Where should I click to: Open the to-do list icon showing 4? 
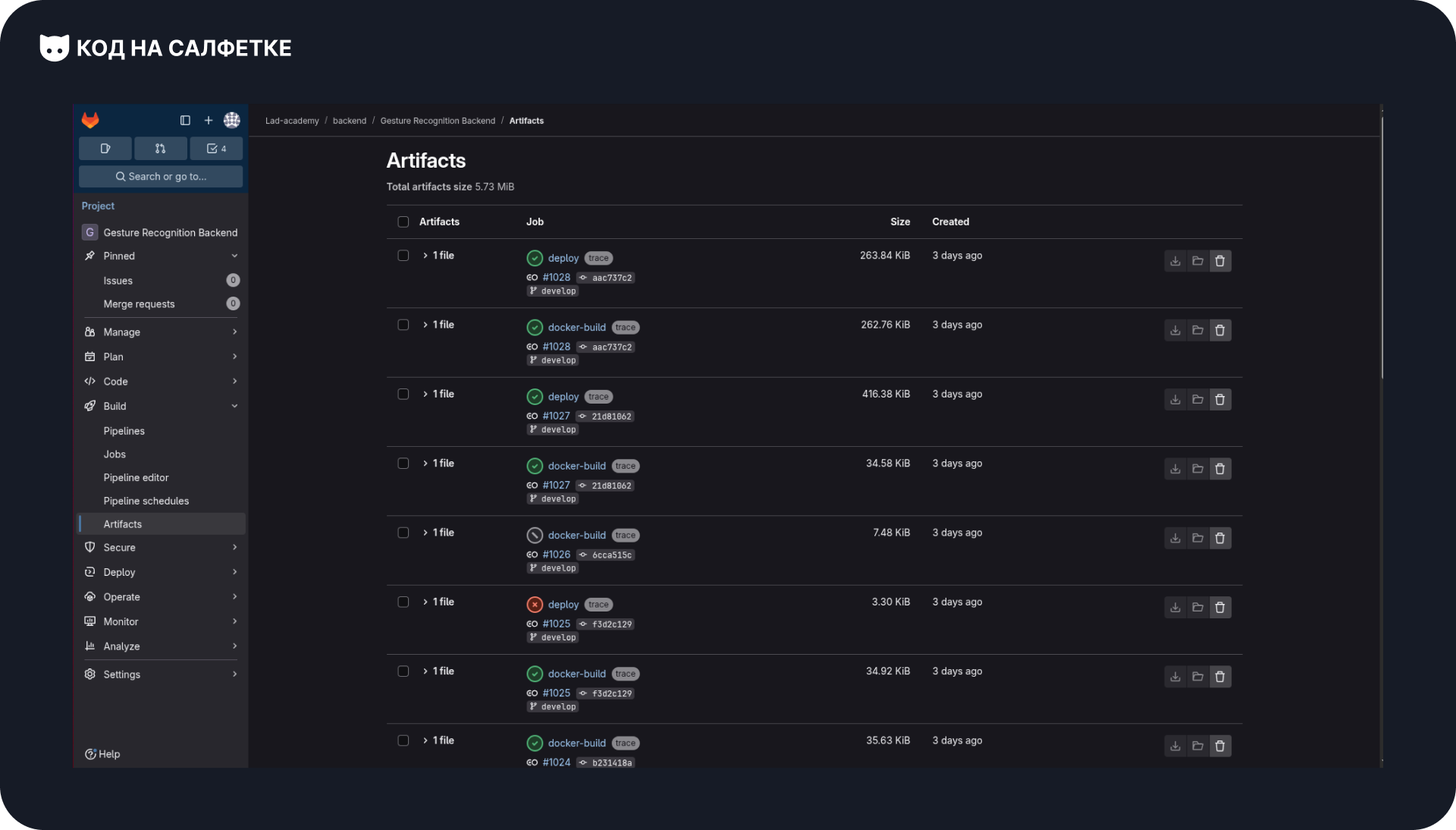coord(216,149)
